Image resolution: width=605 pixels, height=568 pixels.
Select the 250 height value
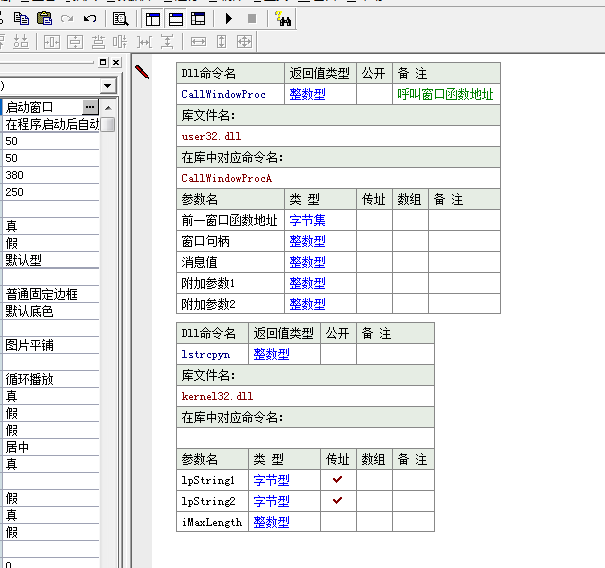(51, 192)
